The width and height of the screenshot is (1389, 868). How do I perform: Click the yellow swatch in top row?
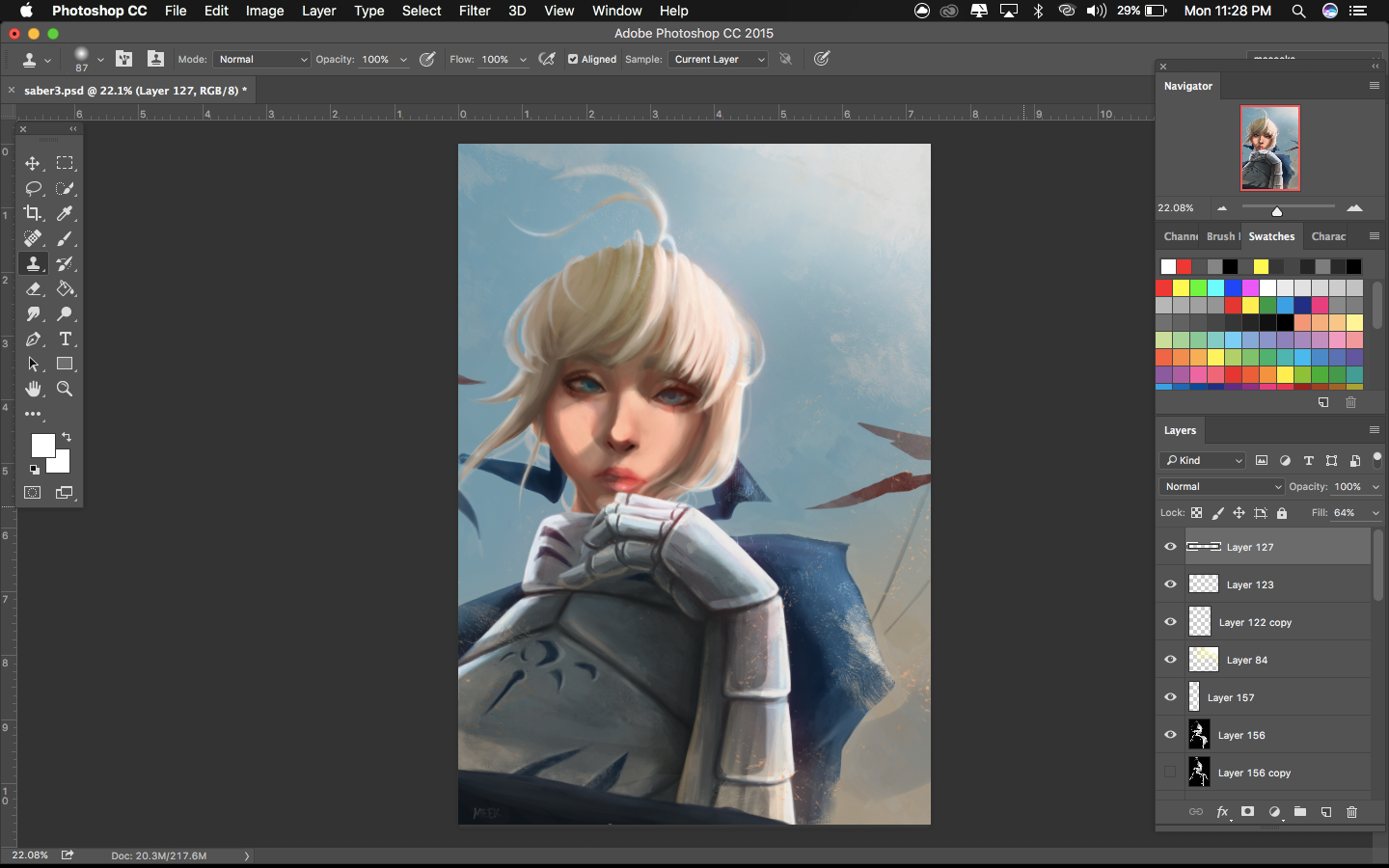pos(1261,266)
